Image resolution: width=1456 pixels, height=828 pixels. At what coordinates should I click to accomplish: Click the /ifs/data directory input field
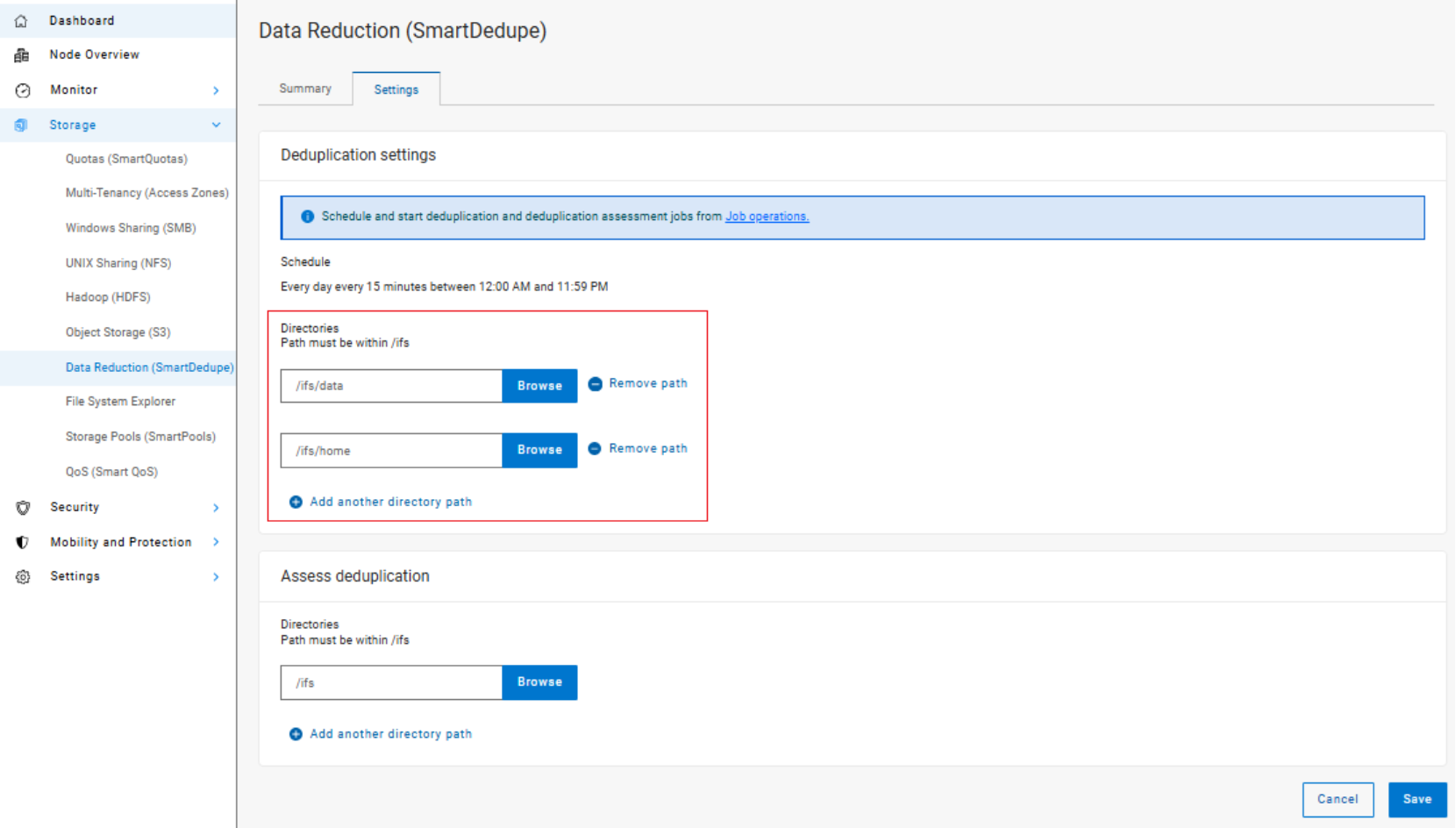(x=391, y=386)
